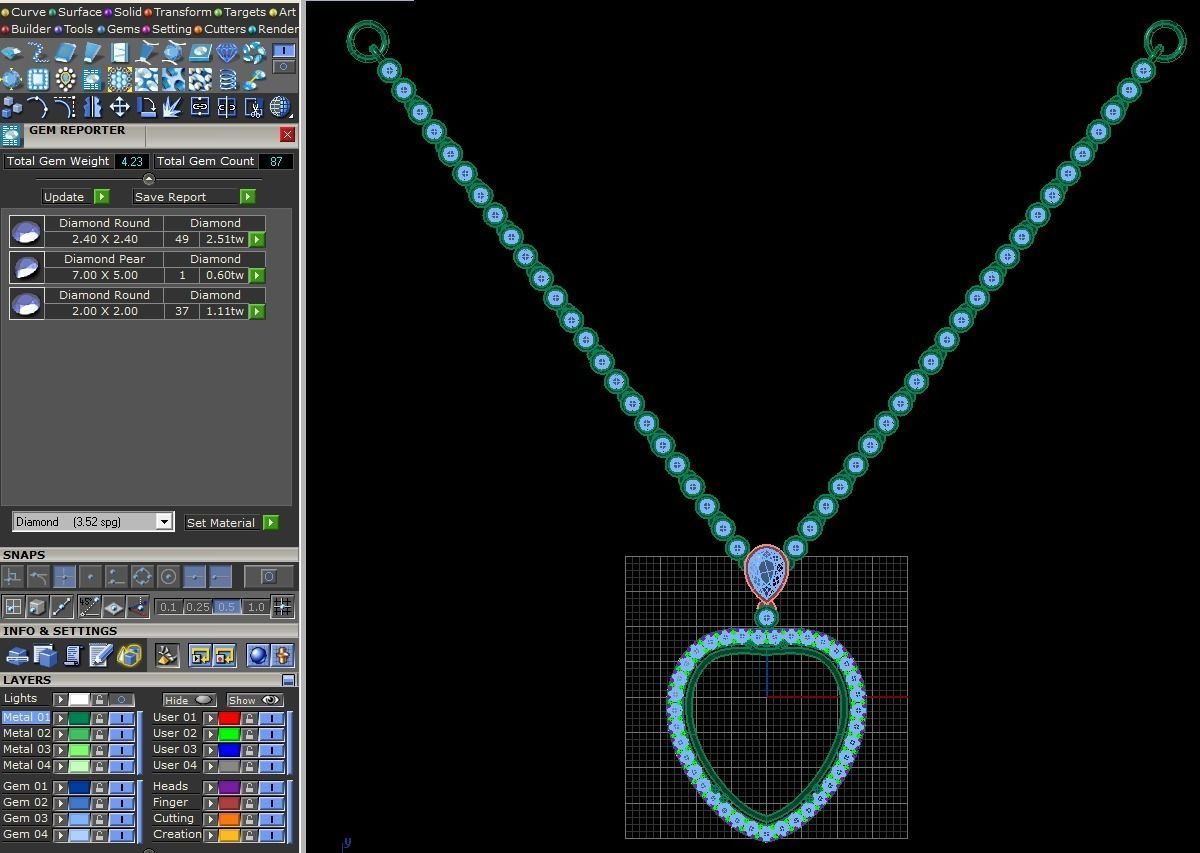Click the notepad with pencil icon
Screen dimensions: 1200x853
tap(100, 656)
